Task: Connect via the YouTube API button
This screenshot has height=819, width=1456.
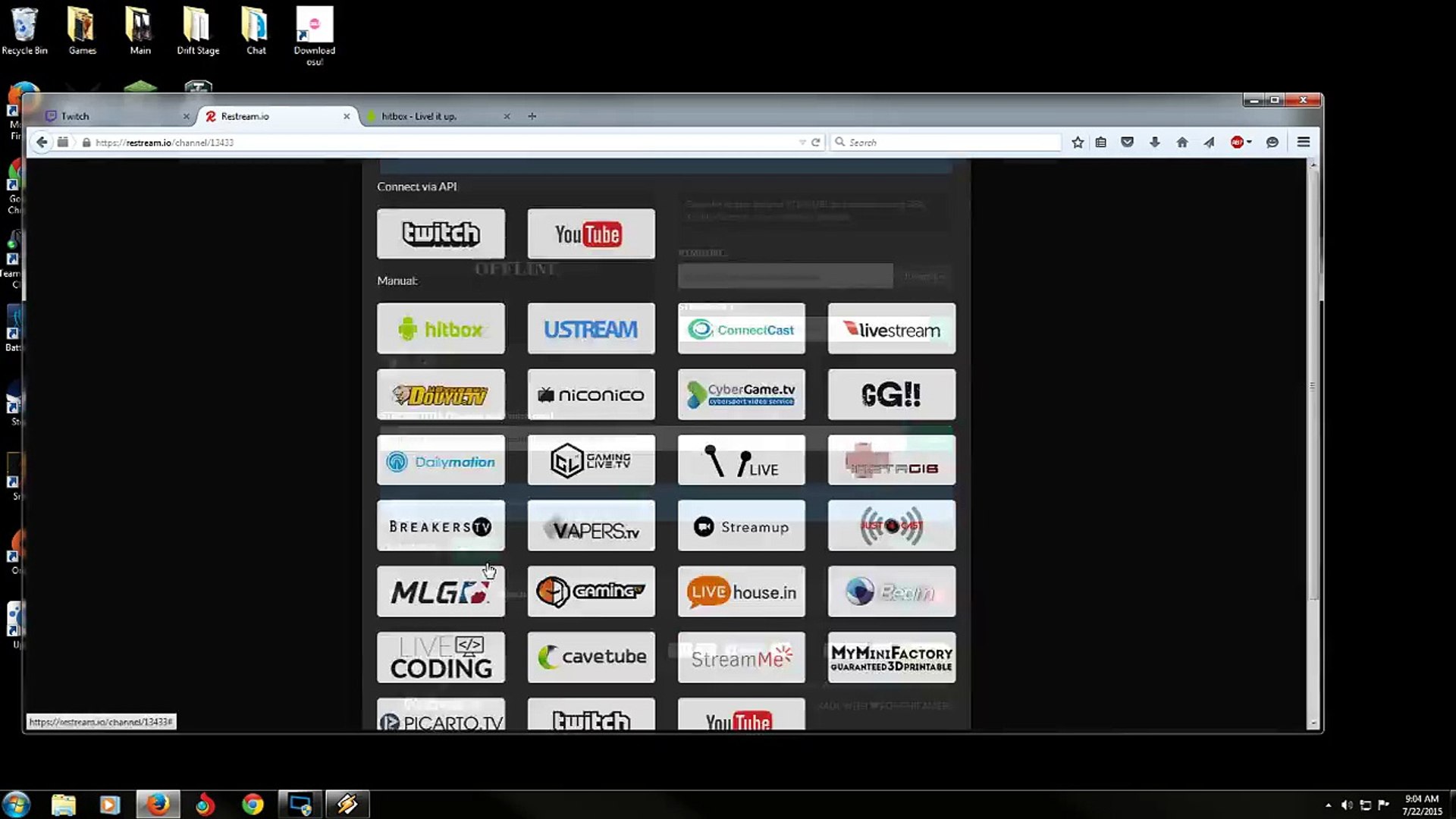Action: tap(591, 234)
